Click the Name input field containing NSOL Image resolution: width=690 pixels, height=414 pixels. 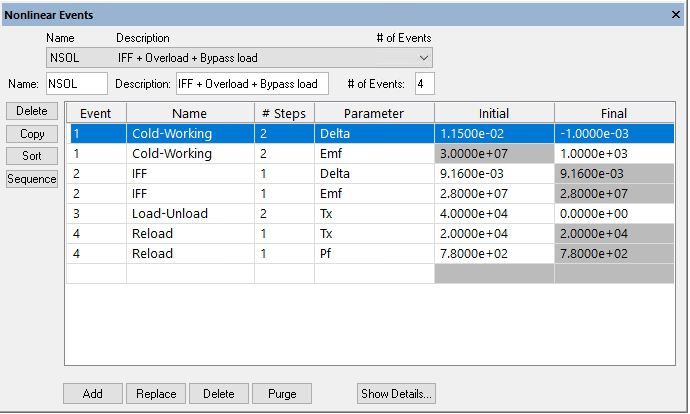point(76,84)
